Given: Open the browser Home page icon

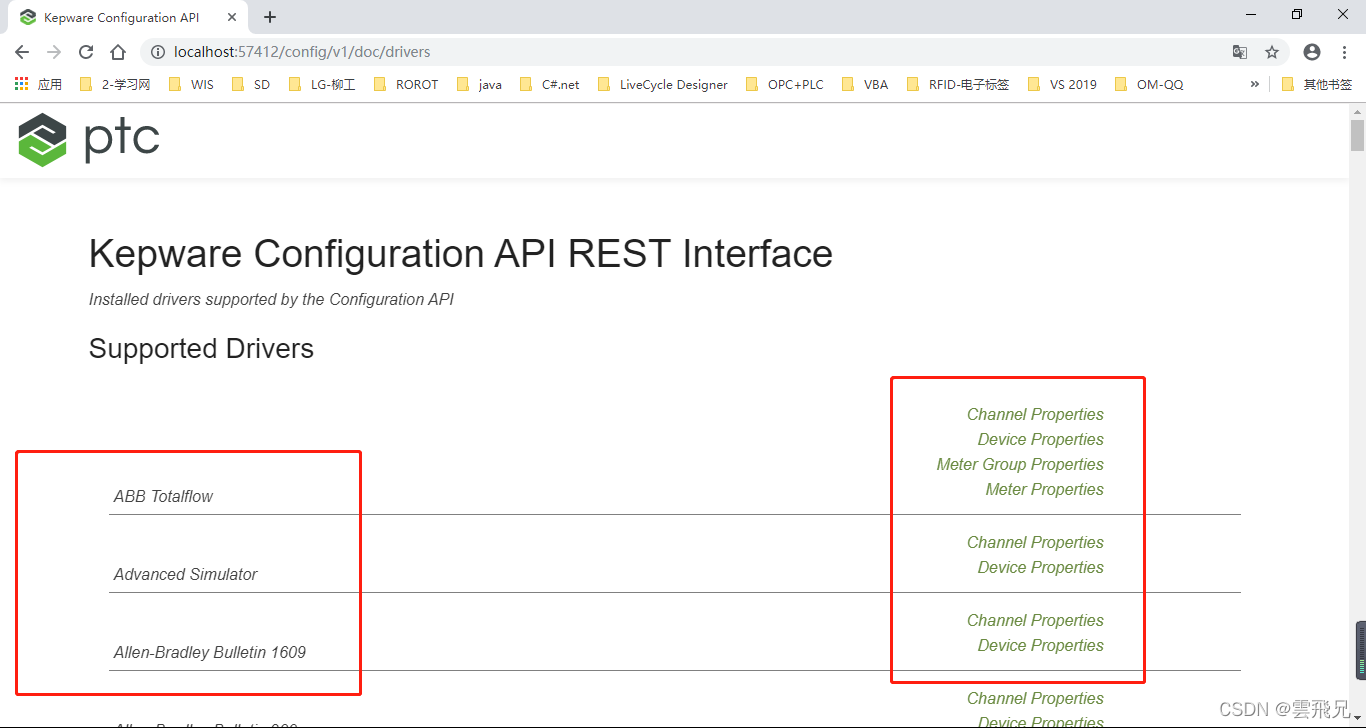Looking at the screenshot, I should [118, 52].
